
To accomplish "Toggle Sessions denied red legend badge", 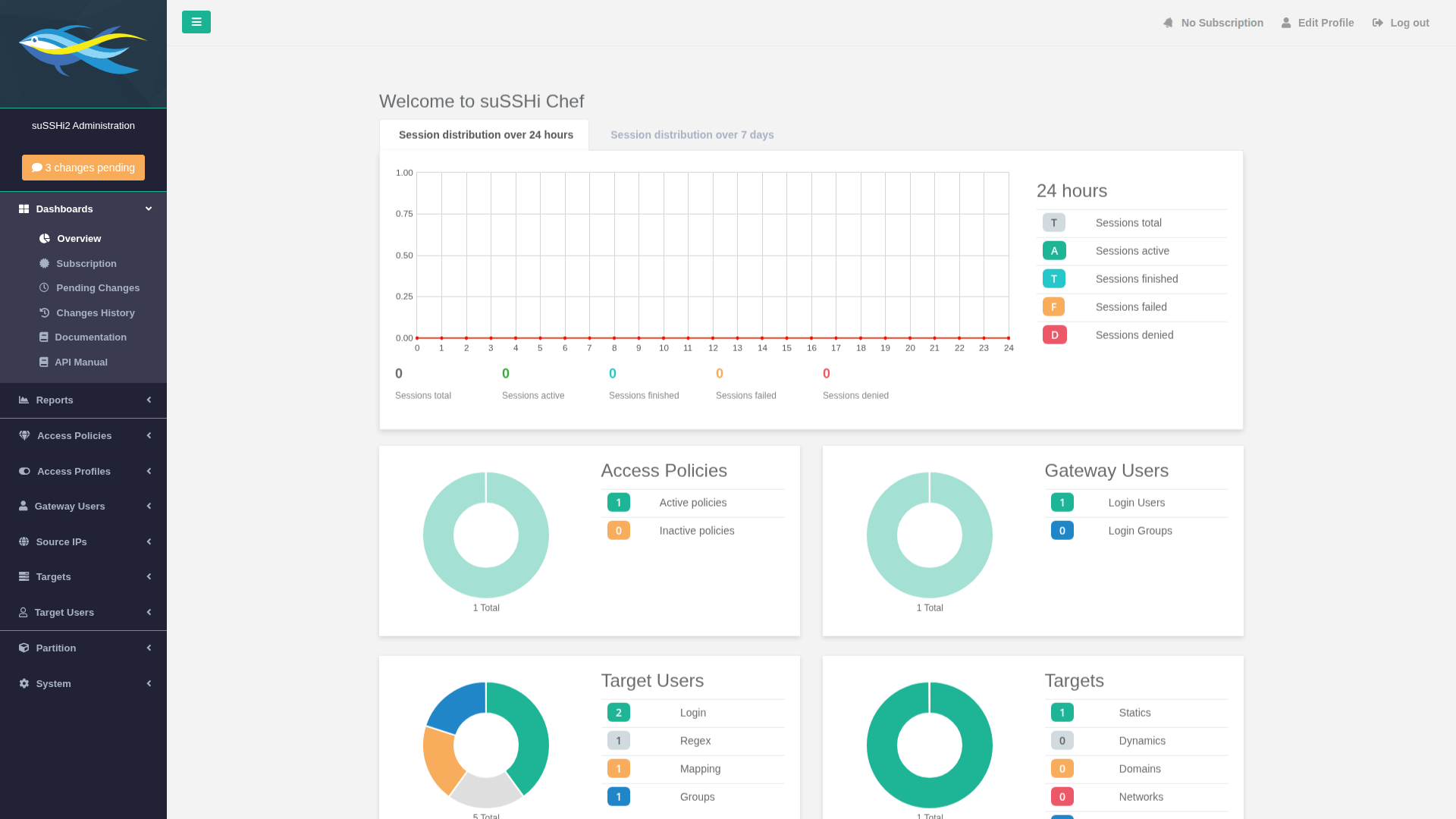I will 1054,334.
